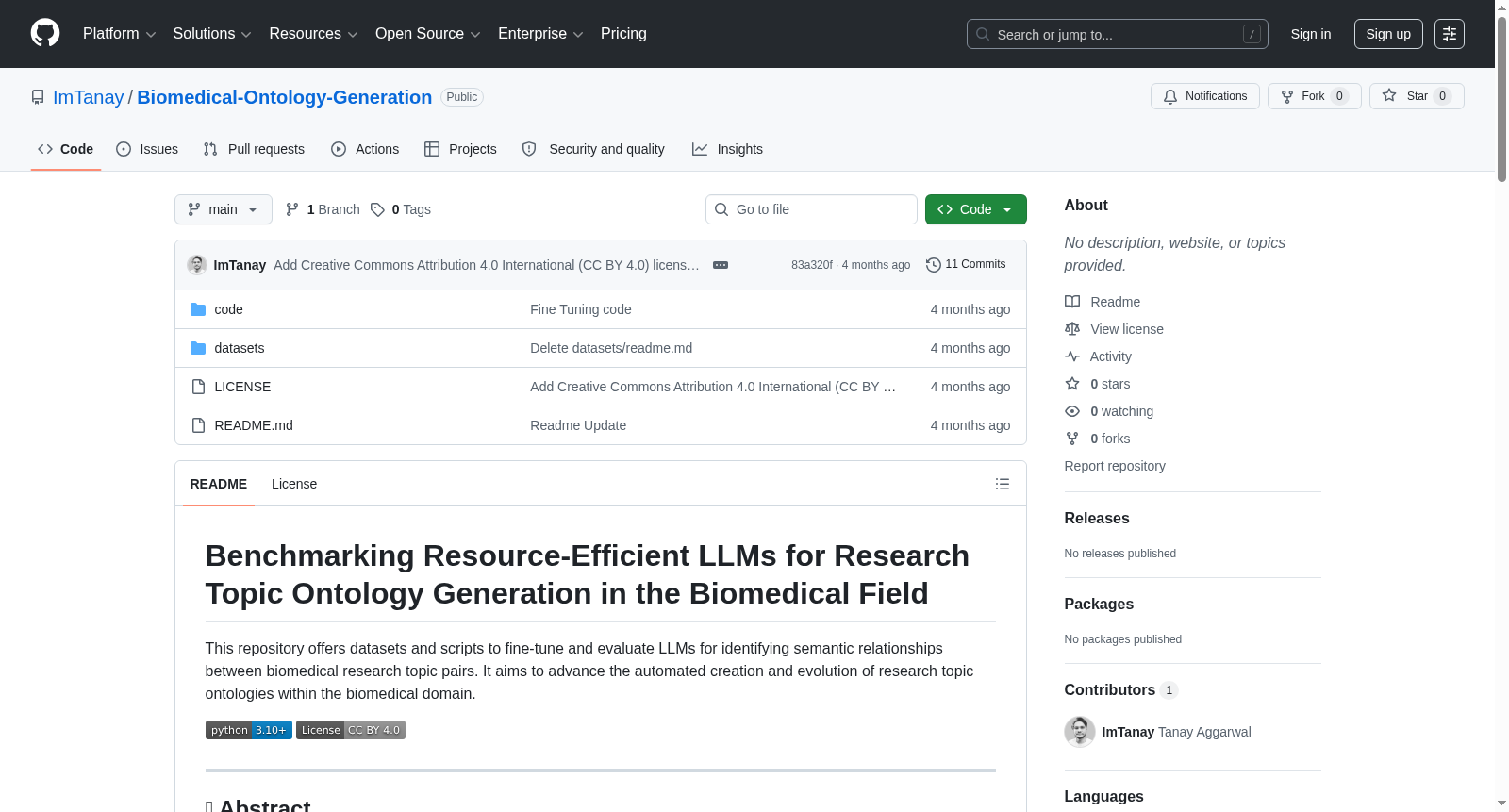Click the LICENSE file icon
This screenshot has height=812, width=1509.
[198, 387]
